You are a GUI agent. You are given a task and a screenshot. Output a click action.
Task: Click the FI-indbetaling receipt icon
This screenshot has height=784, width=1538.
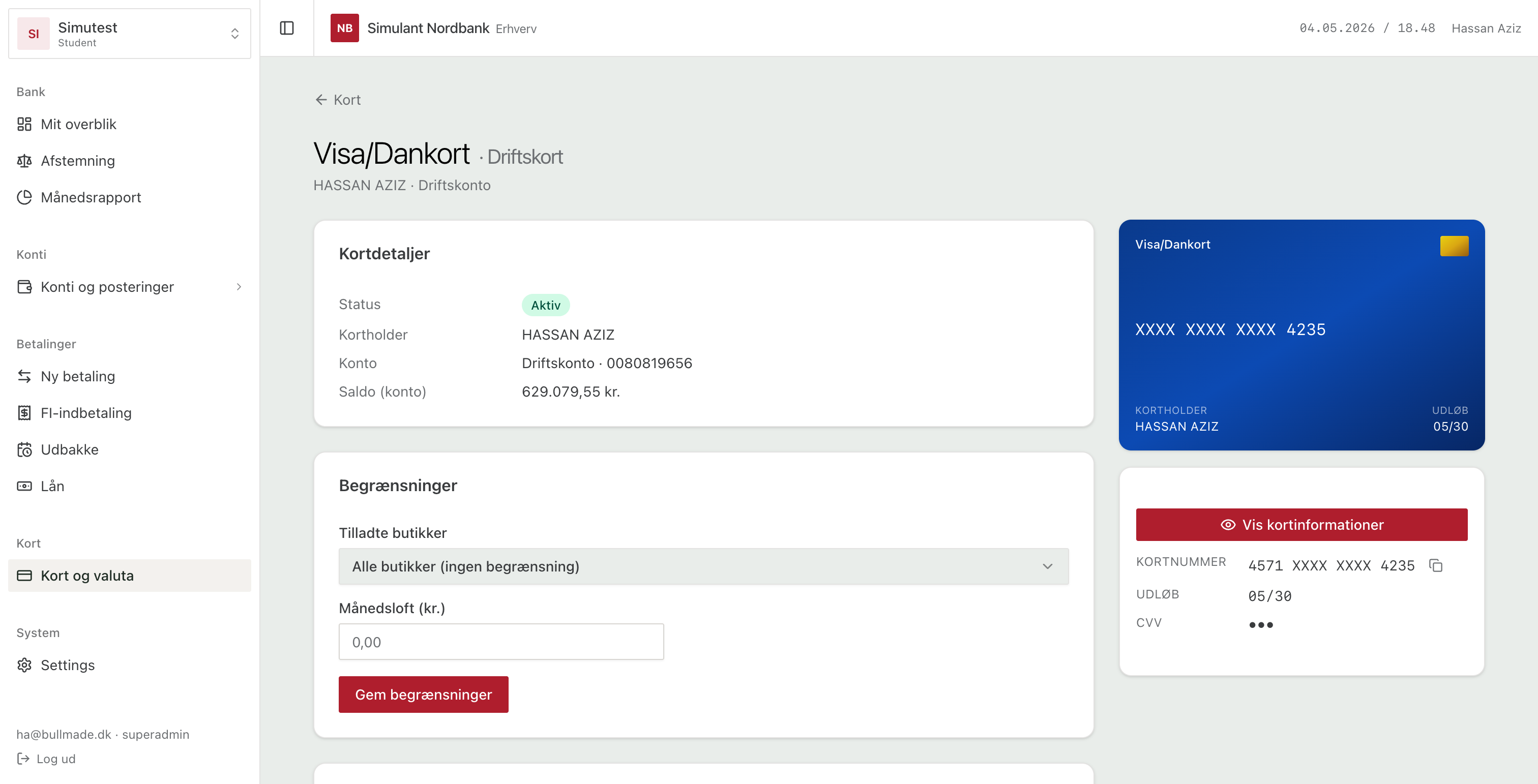click(24, 412)
